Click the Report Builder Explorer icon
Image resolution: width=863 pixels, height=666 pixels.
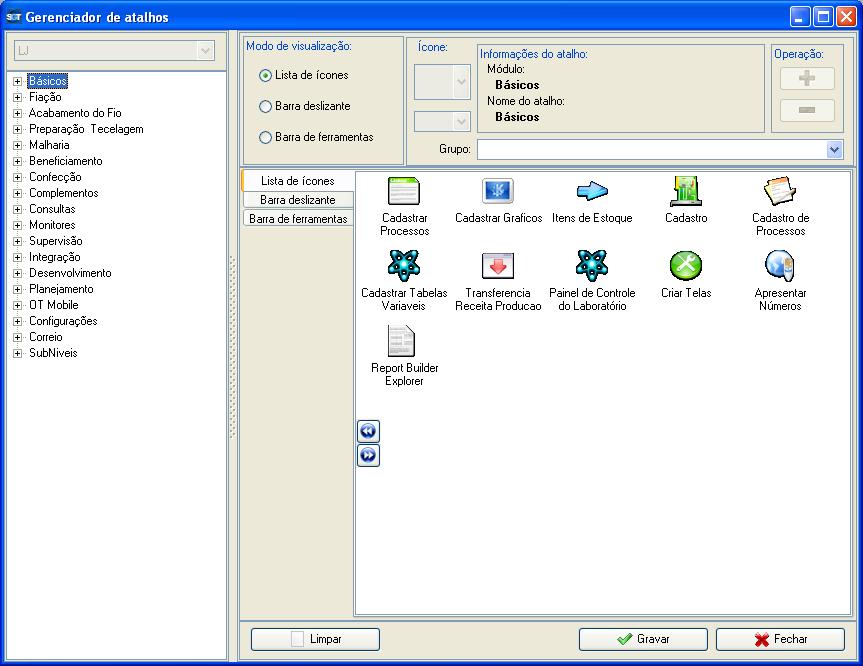click(x=404, y=341)
